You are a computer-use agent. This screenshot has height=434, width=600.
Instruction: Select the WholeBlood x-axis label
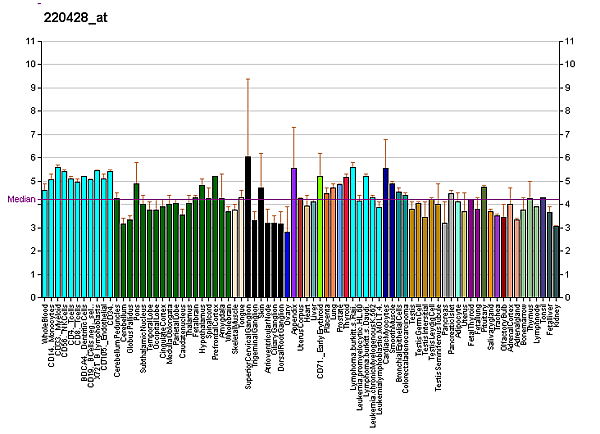point(46,323)
